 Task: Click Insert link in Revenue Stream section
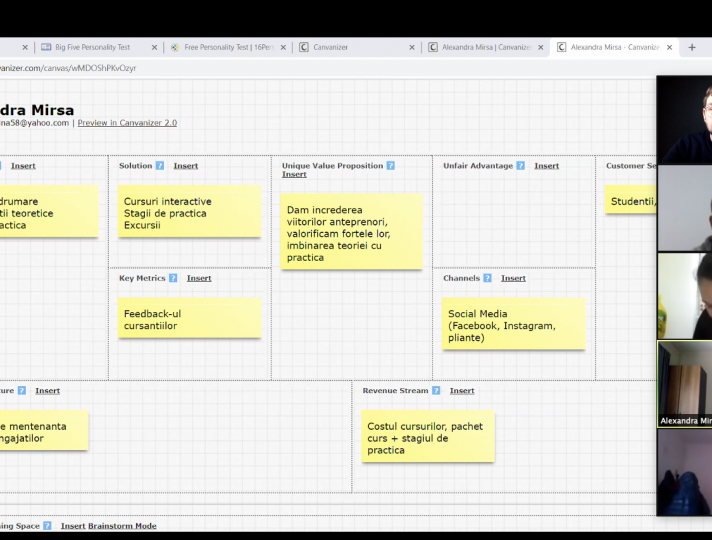point(462,391)
